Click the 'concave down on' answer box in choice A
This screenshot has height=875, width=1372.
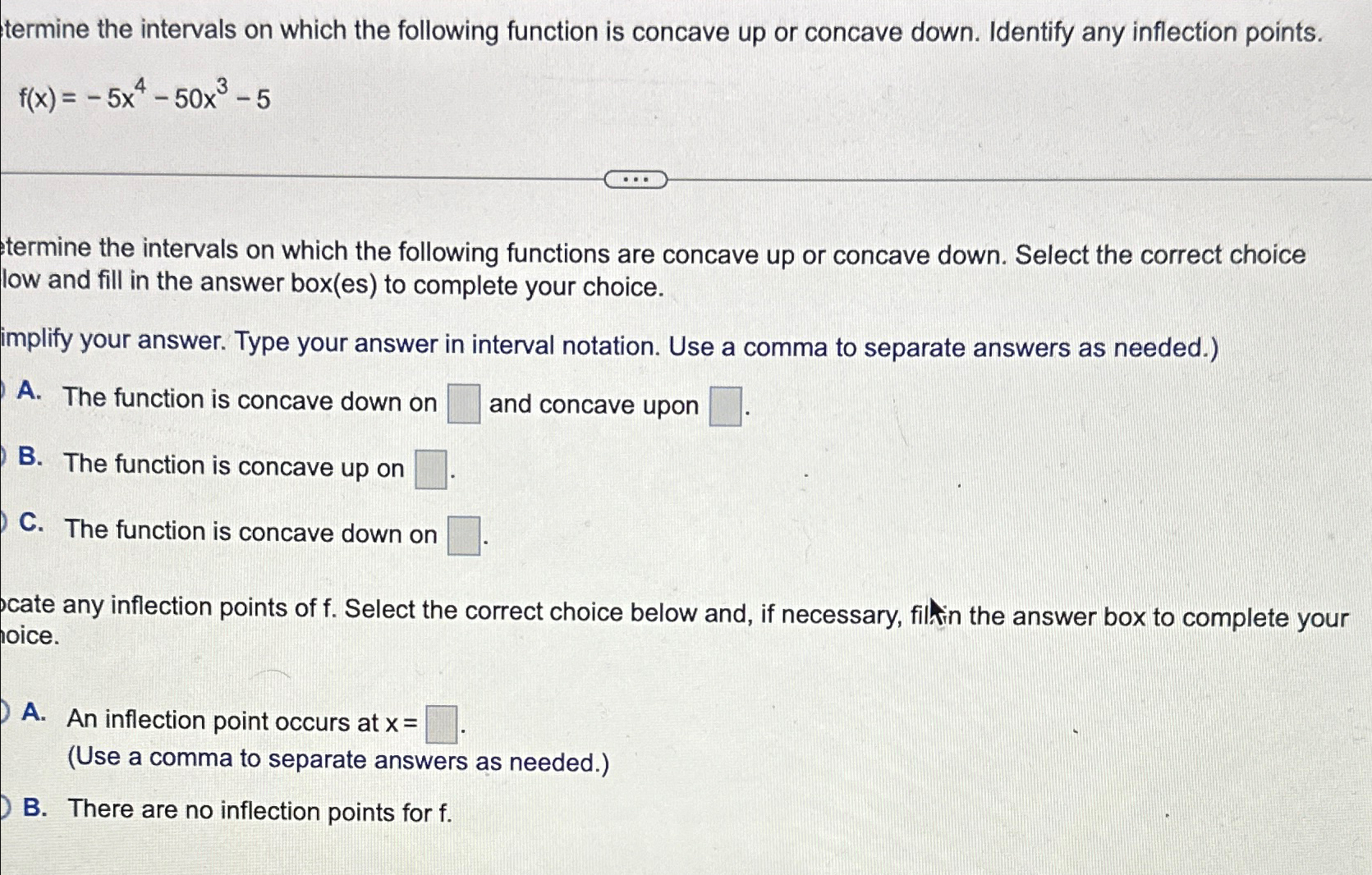(463, 404)
